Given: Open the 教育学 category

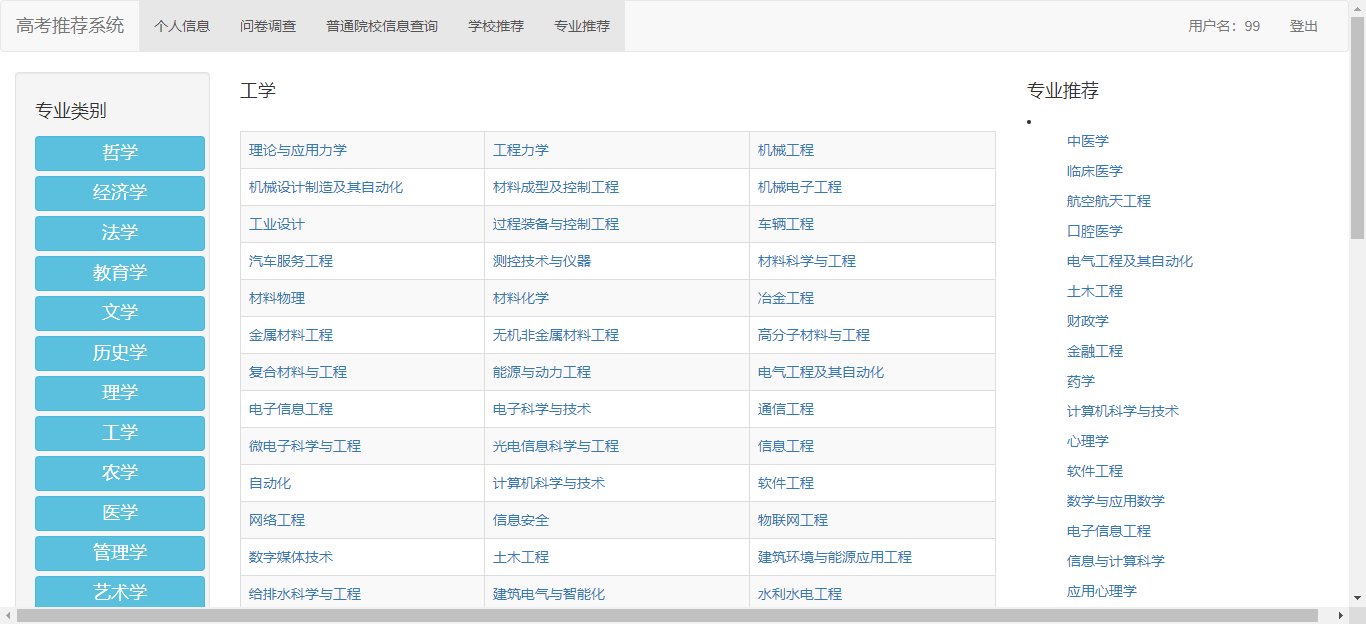Looking at the screenshot, I should click(x=120, y=273).
